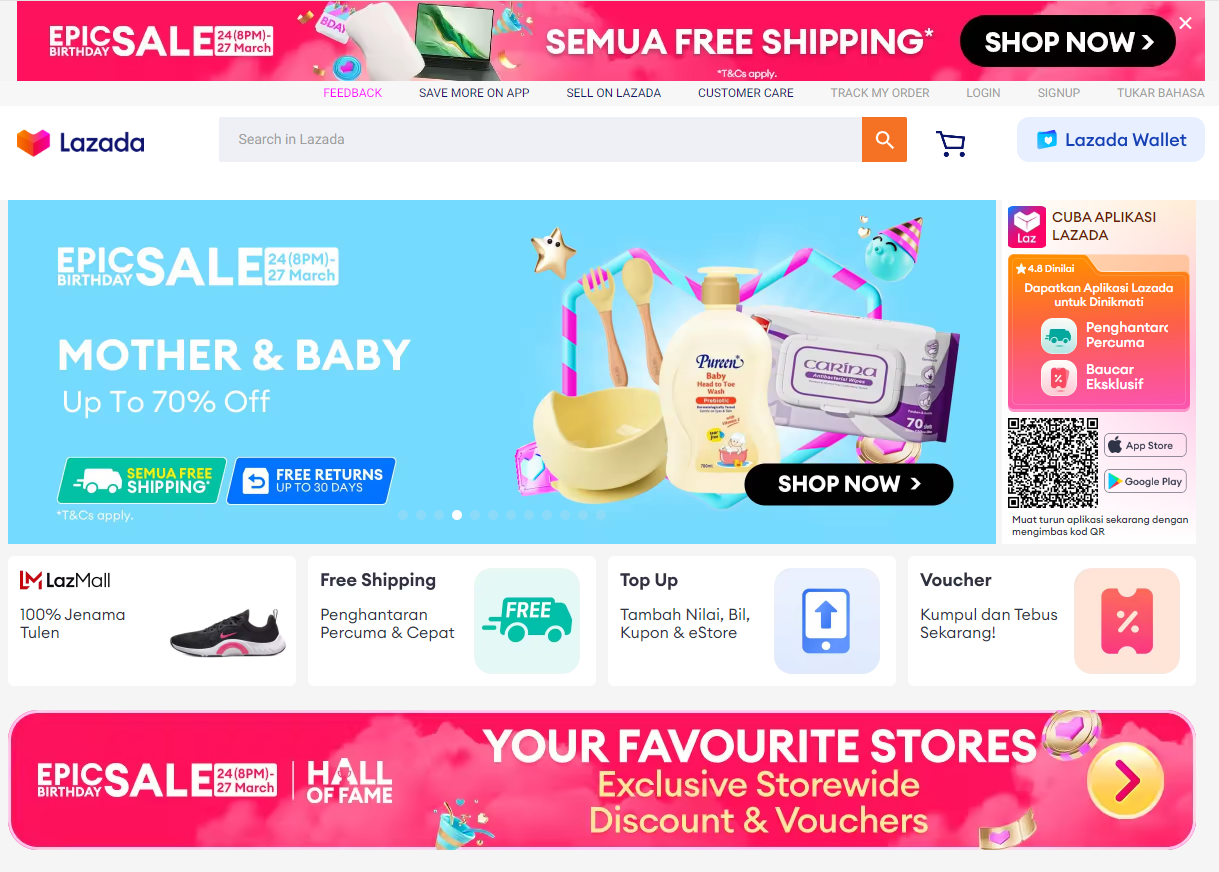Open the App Store download badge
1219x872 pixels.
pyautogui.click(x=1145, y=445)
